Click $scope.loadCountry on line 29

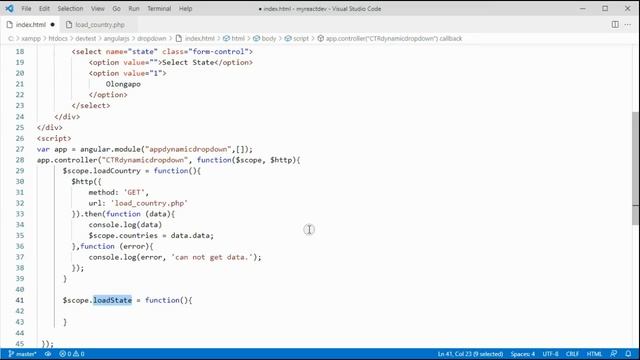[x=102, y=171]
